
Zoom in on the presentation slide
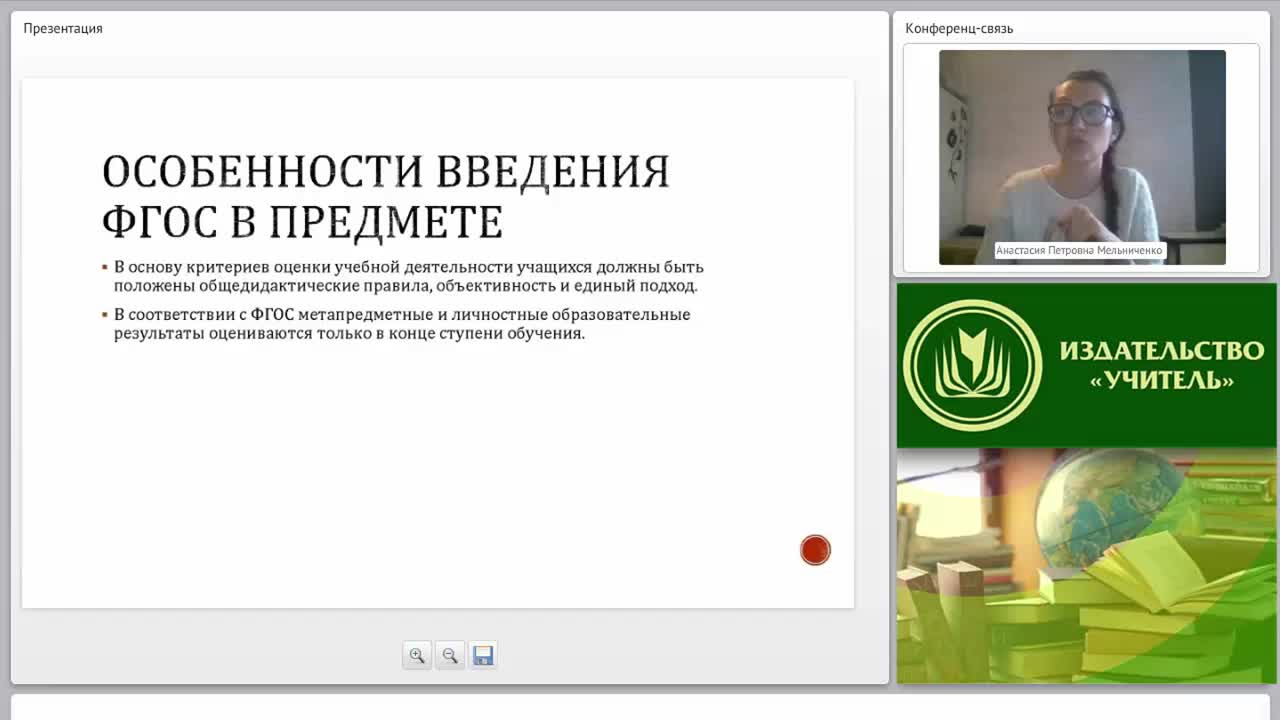tap(417, 655)
